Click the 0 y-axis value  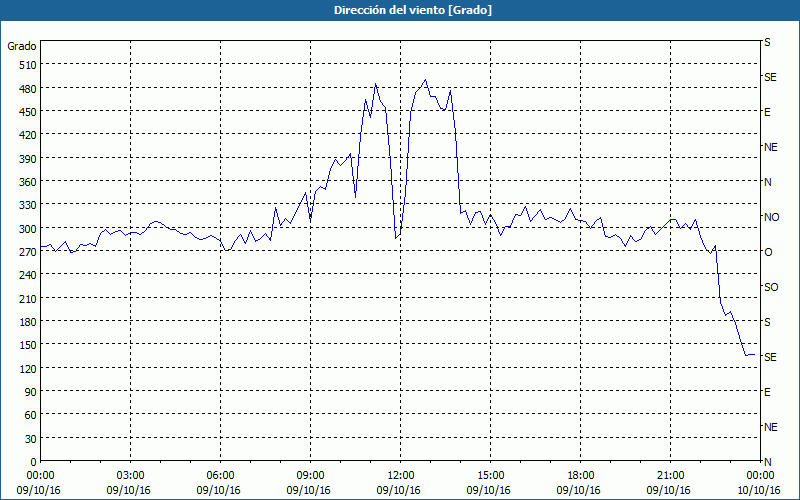click(34, 462)
